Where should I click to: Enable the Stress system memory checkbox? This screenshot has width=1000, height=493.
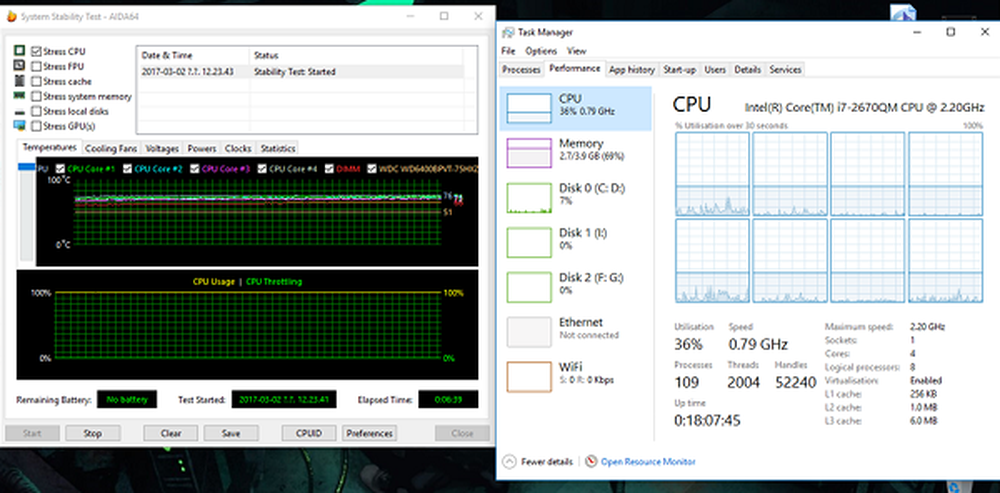click(36, 96)
